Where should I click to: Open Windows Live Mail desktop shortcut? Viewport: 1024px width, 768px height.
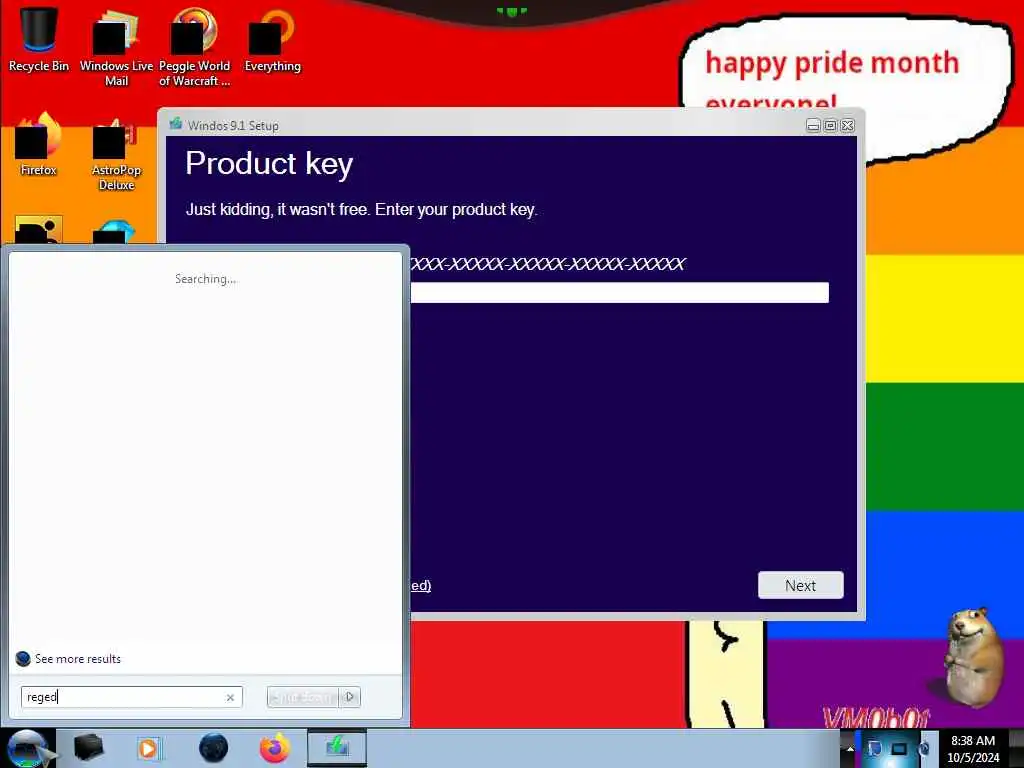116,47
